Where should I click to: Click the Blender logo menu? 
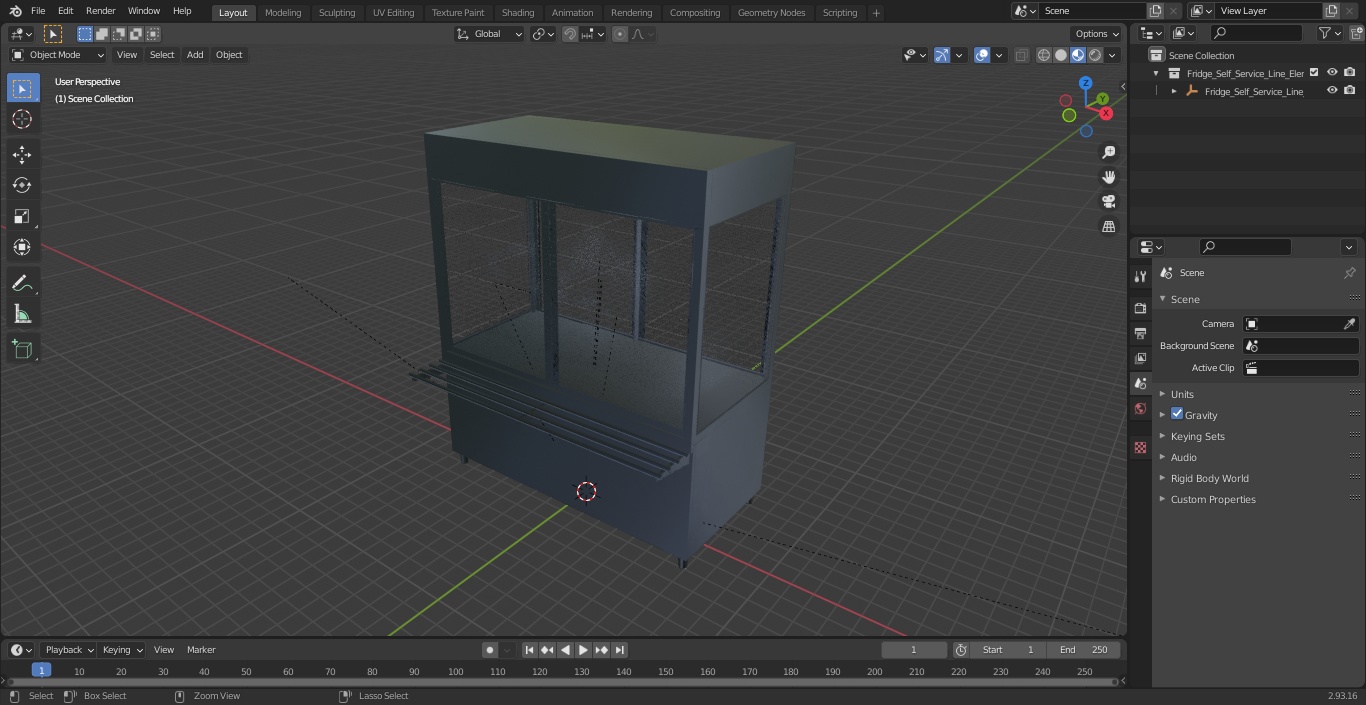tap(15, 11)
